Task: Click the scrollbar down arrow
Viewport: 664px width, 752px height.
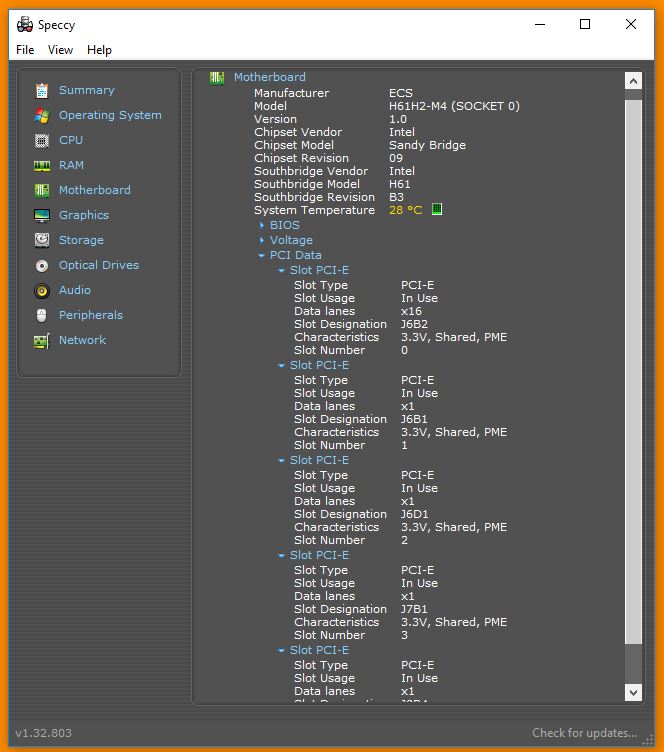Action: coord(633,693)
